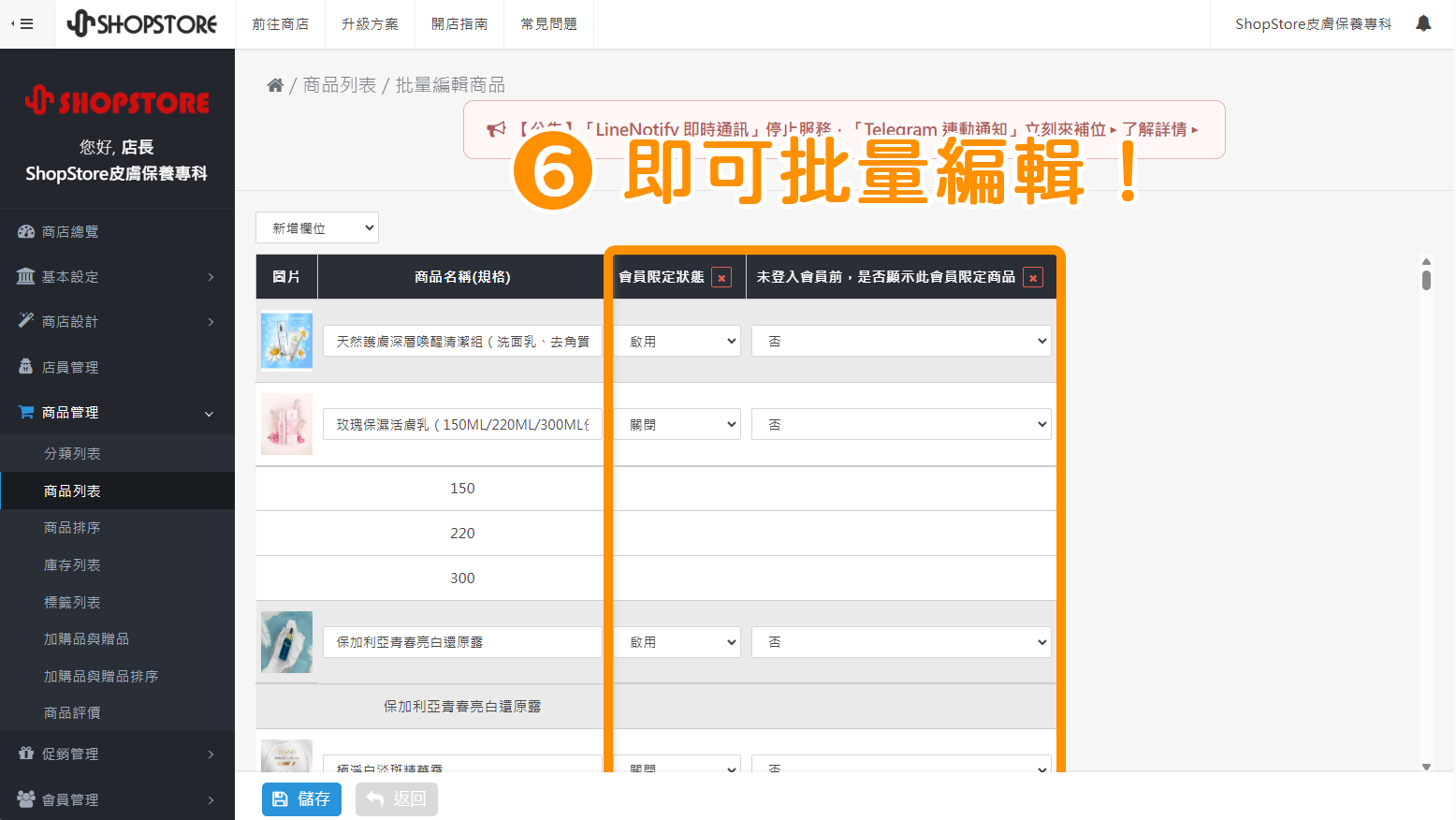1456x820 pixels.
Task: Click the home icon in breadcrumb
Action: [x=275, y=85]
